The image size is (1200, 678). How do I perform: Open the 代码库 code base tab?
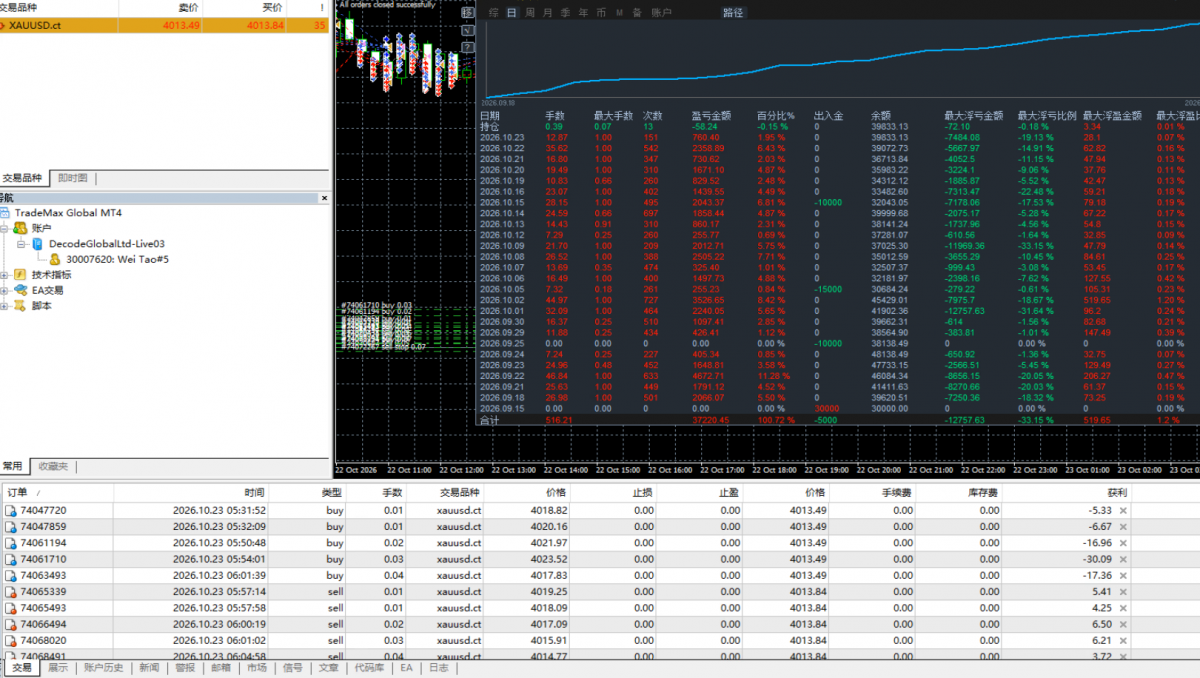pos(369,667)
